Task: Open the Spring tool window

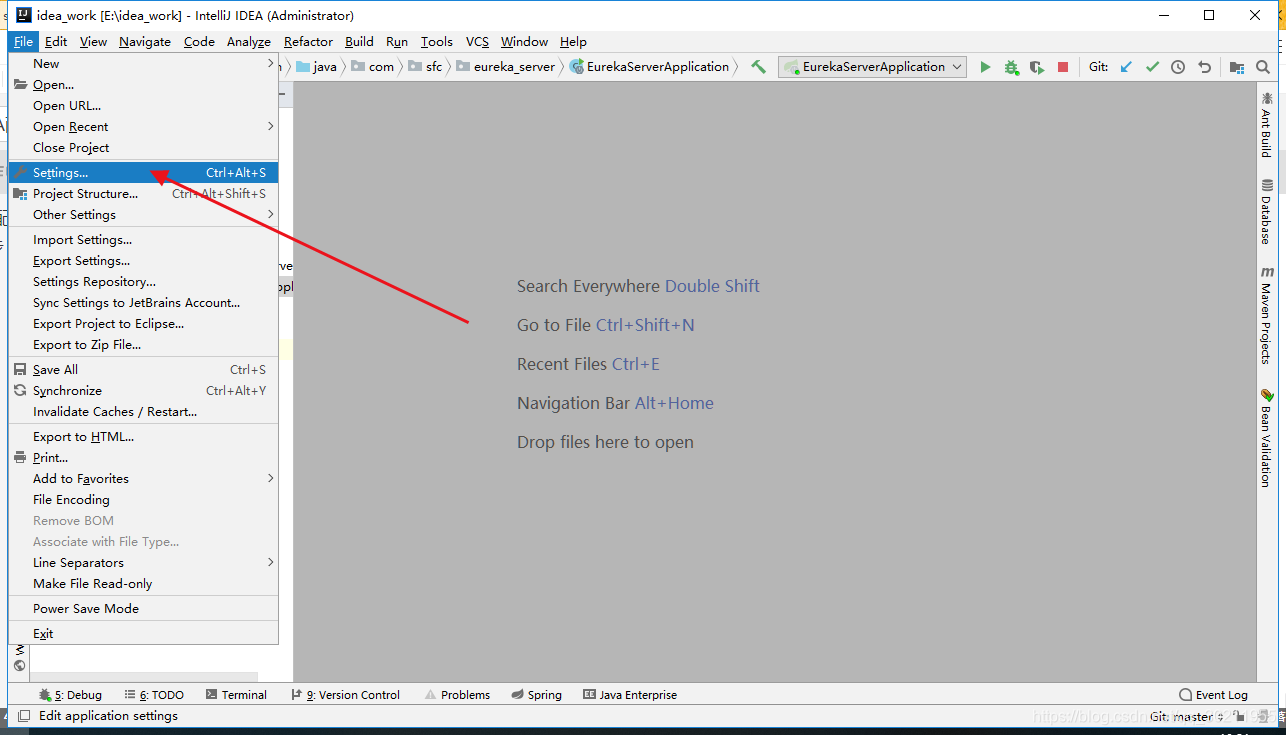Action: 536,695
